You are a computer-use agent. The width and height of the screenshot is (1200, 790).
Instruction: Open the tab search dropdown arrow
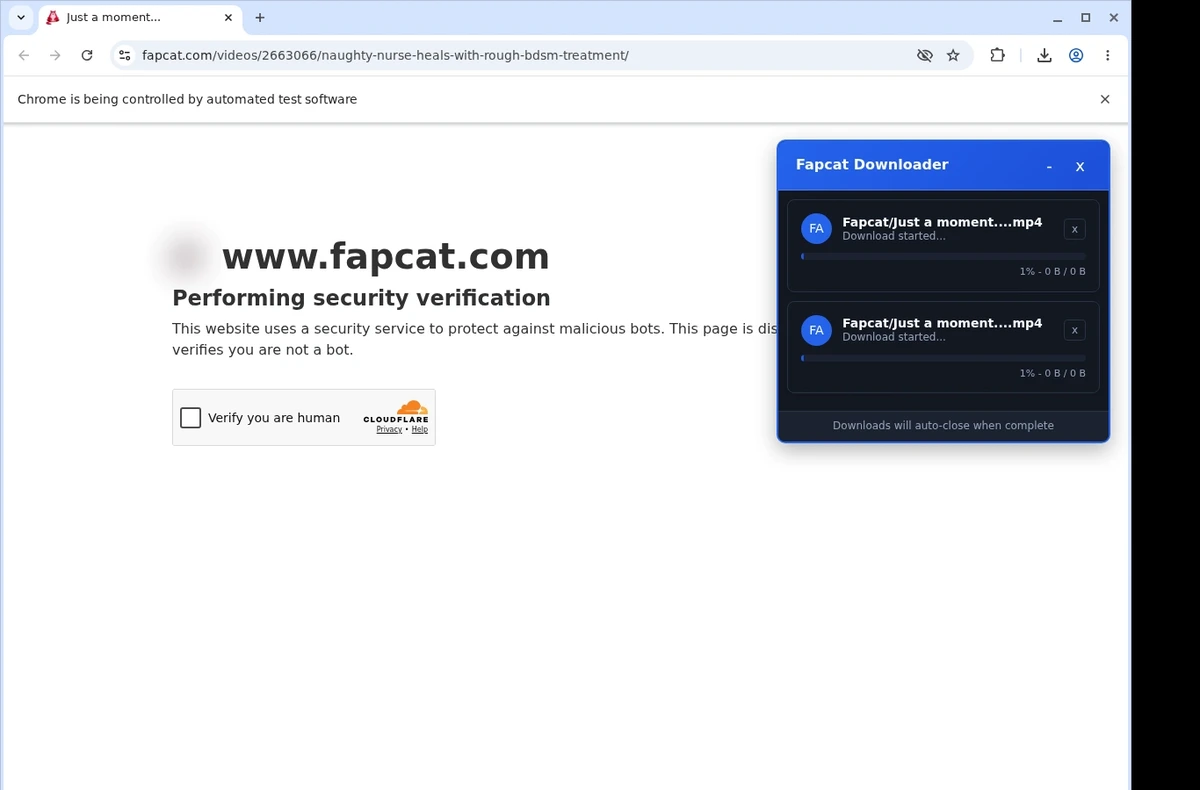tap(21, 18)
